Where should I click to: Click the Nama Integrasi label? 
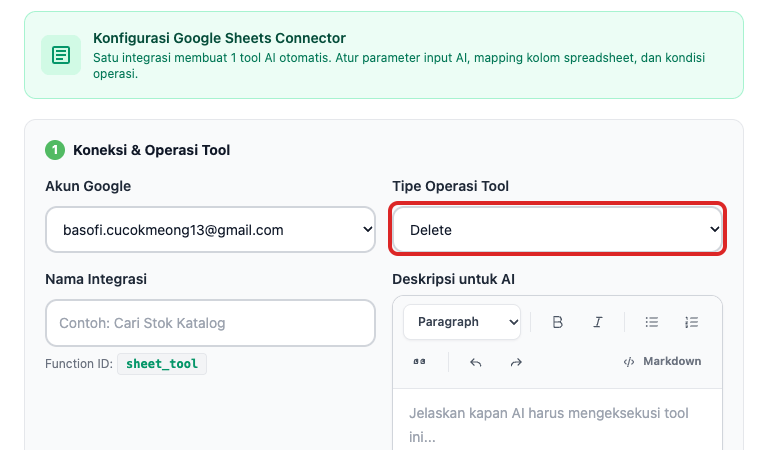(96, 279)
